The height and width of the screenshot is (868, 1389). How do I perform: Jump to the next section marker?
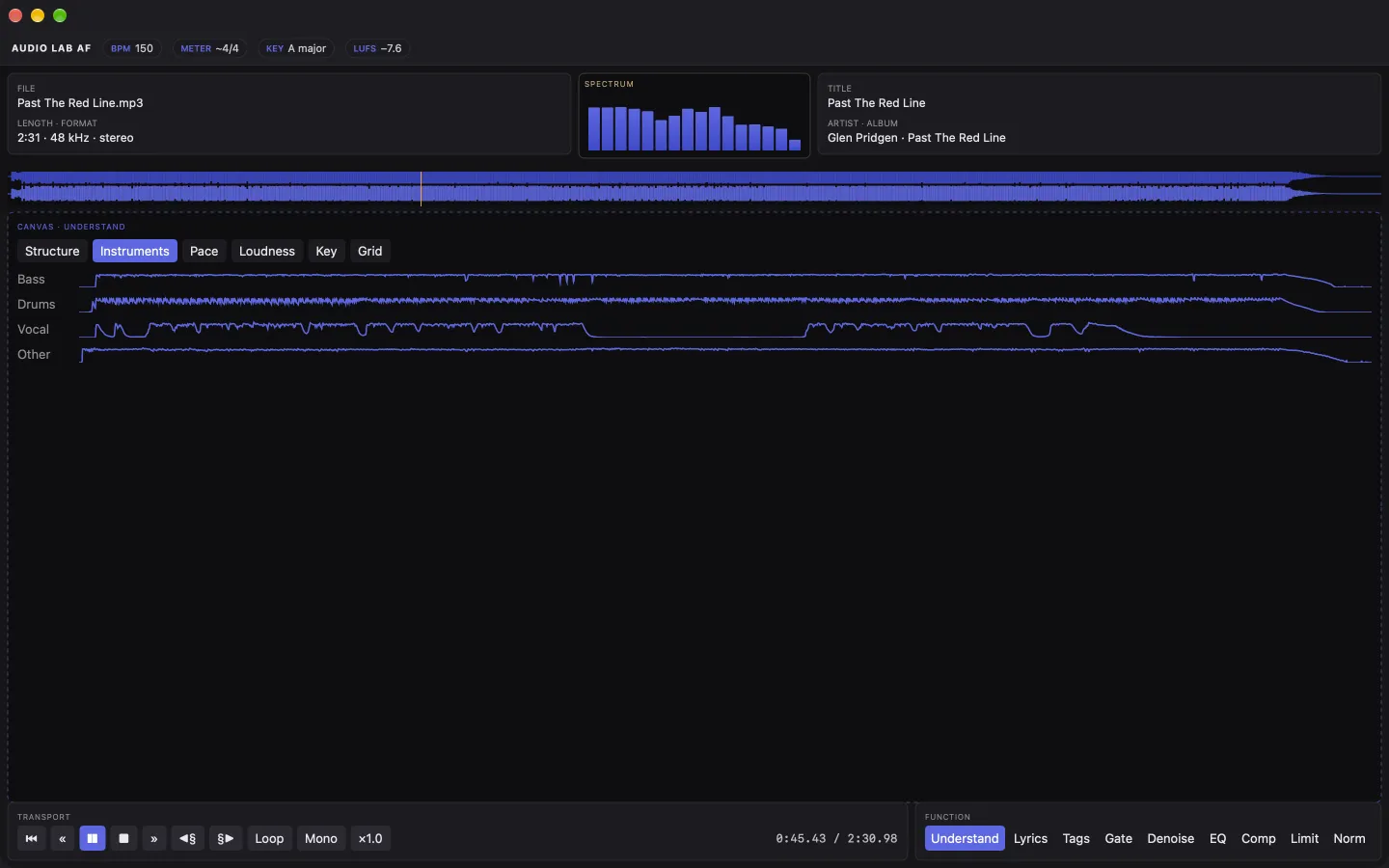pyautogui.click(x=226, y=838)
